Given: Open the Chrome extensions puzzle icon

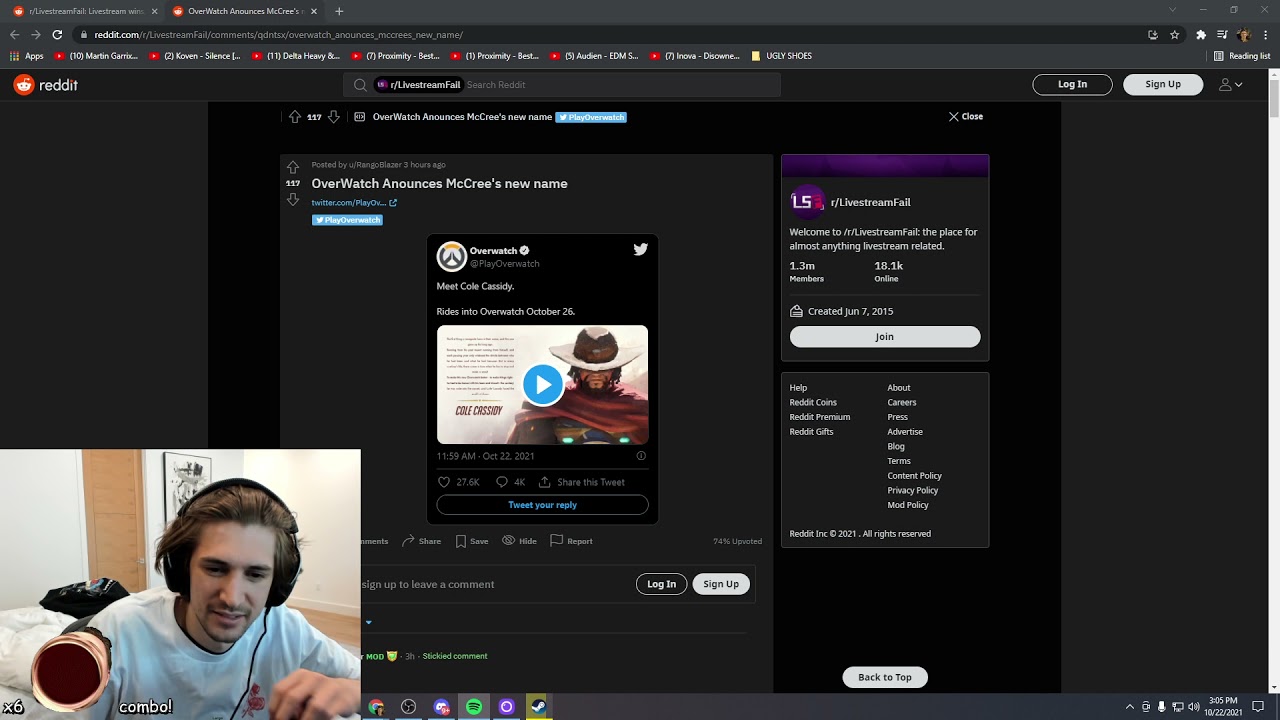Looking at the screenshot, I should [x=1201, y=34].
